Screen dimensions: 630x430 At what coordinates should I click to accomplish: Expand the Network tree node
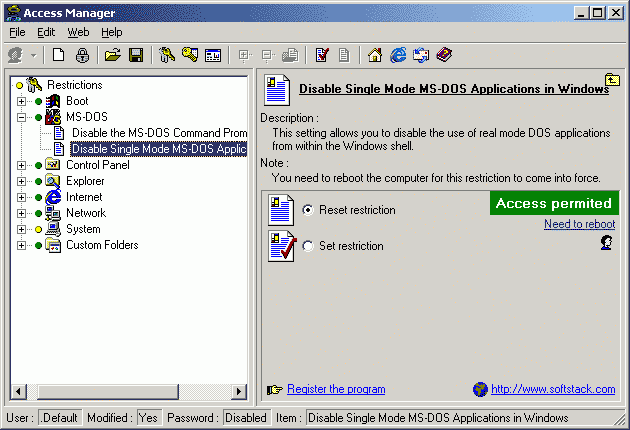coord(21,213)
